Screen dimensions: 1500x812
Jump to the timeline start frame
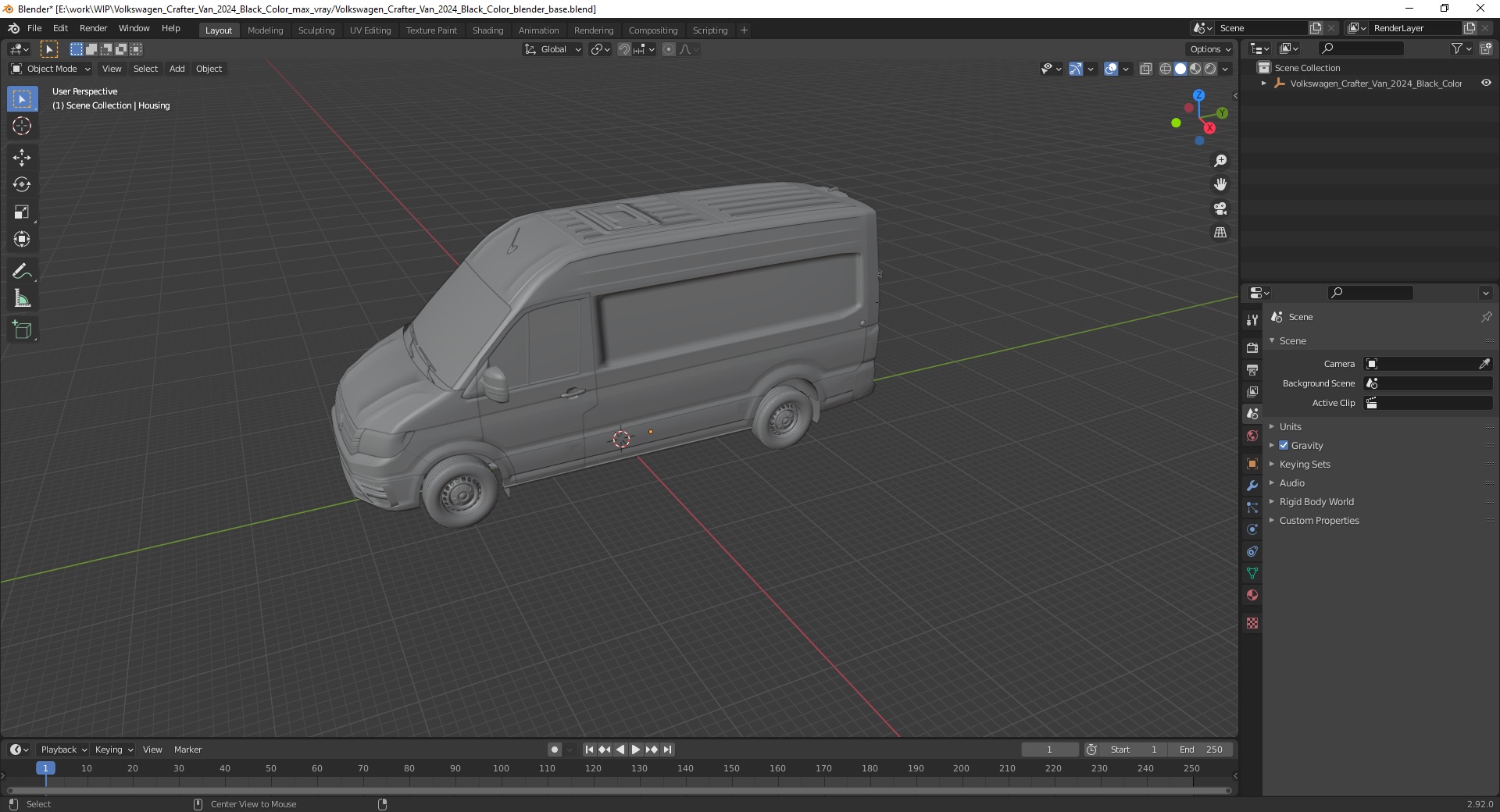pyautogui.click(x=590, y=750)
